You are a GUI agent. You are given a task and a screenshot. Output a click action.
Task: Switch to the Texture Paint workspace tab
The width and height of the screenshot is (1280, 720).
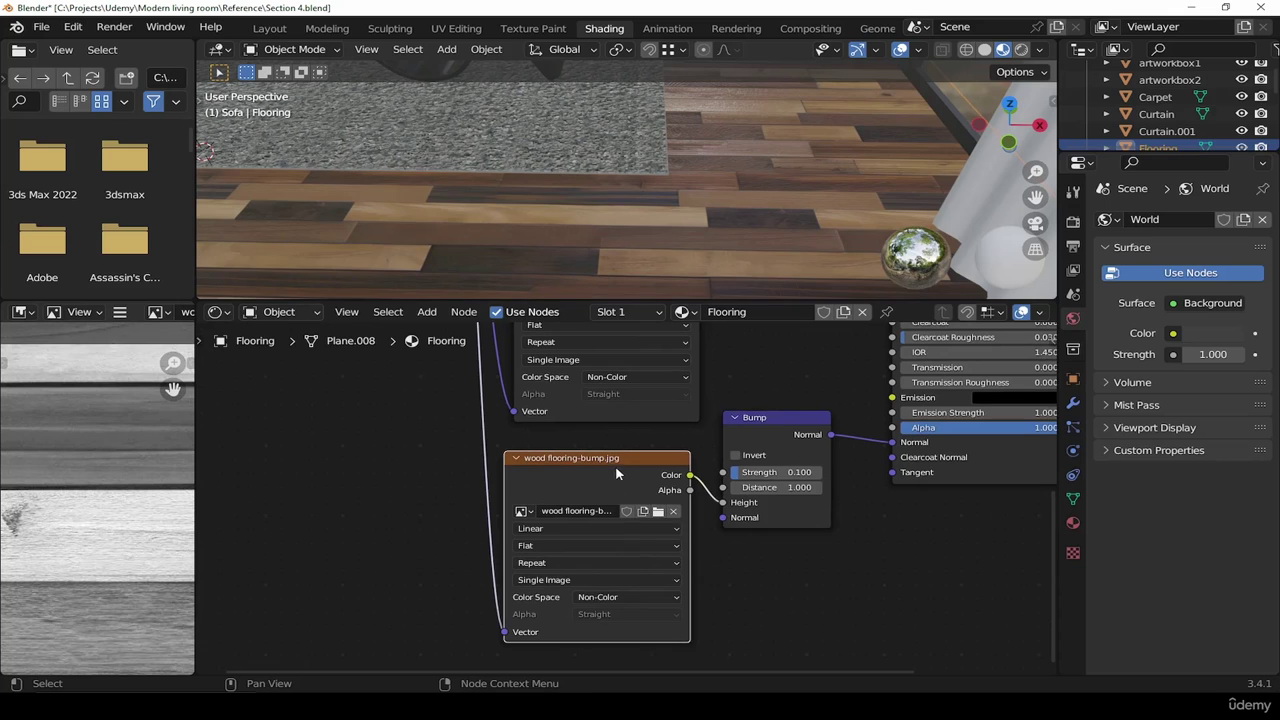[533, 28]
